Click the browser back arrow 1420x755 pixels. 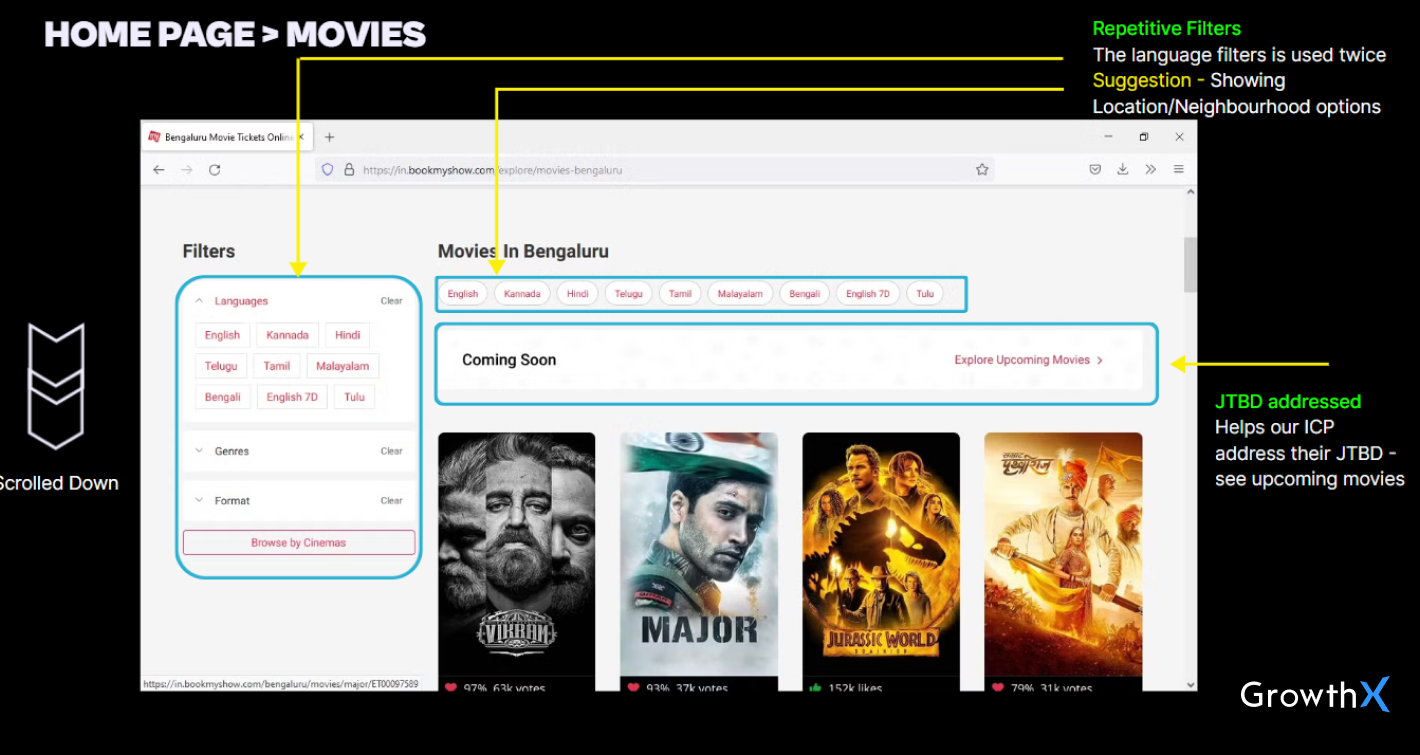click(x=159, y=170)
